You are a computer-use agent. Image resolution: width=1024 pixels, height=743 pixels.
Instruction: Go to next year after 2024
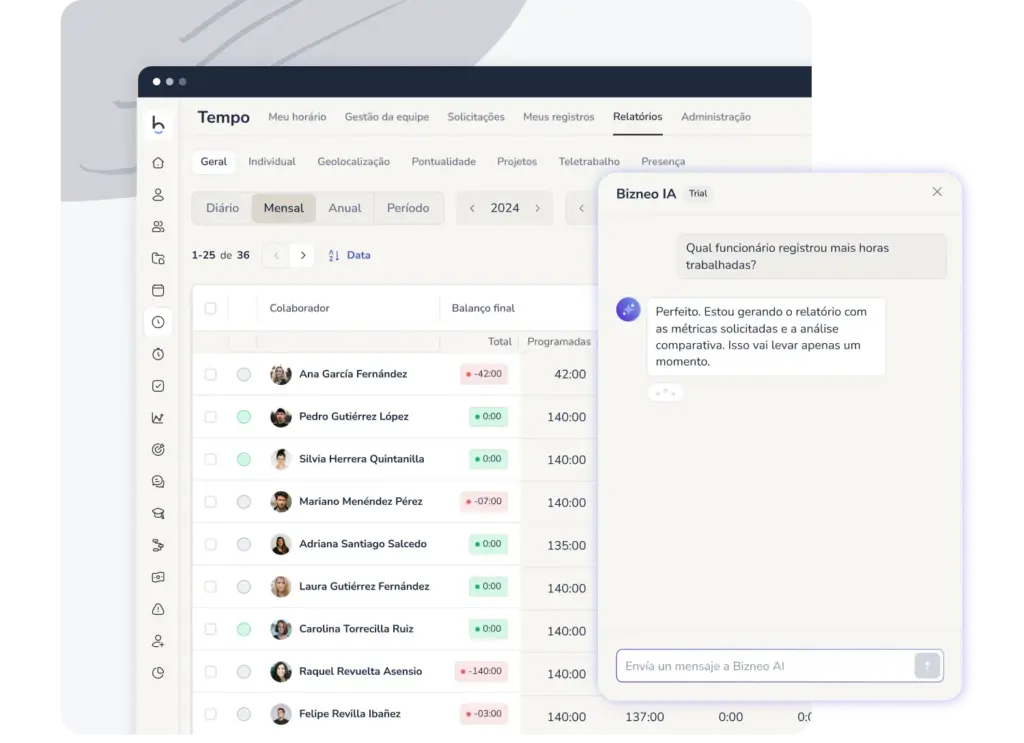point(537,208)
